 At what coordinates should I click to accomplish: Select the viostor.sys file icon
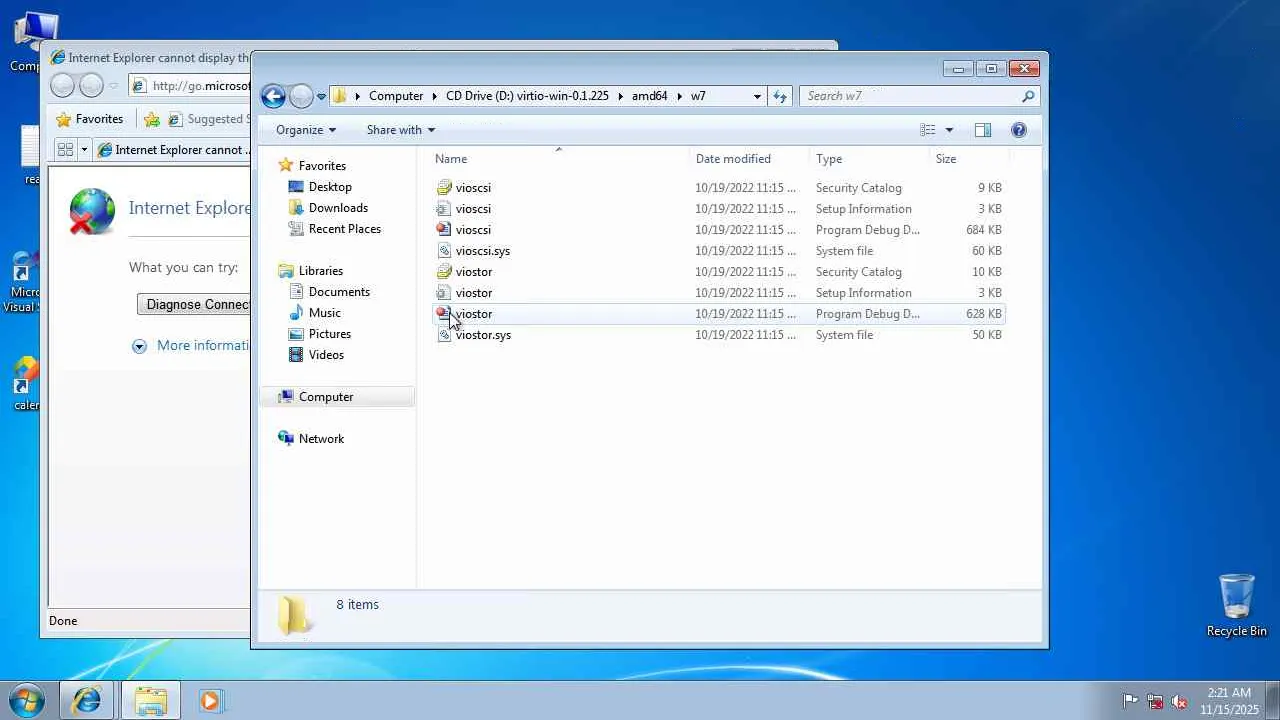445,335
